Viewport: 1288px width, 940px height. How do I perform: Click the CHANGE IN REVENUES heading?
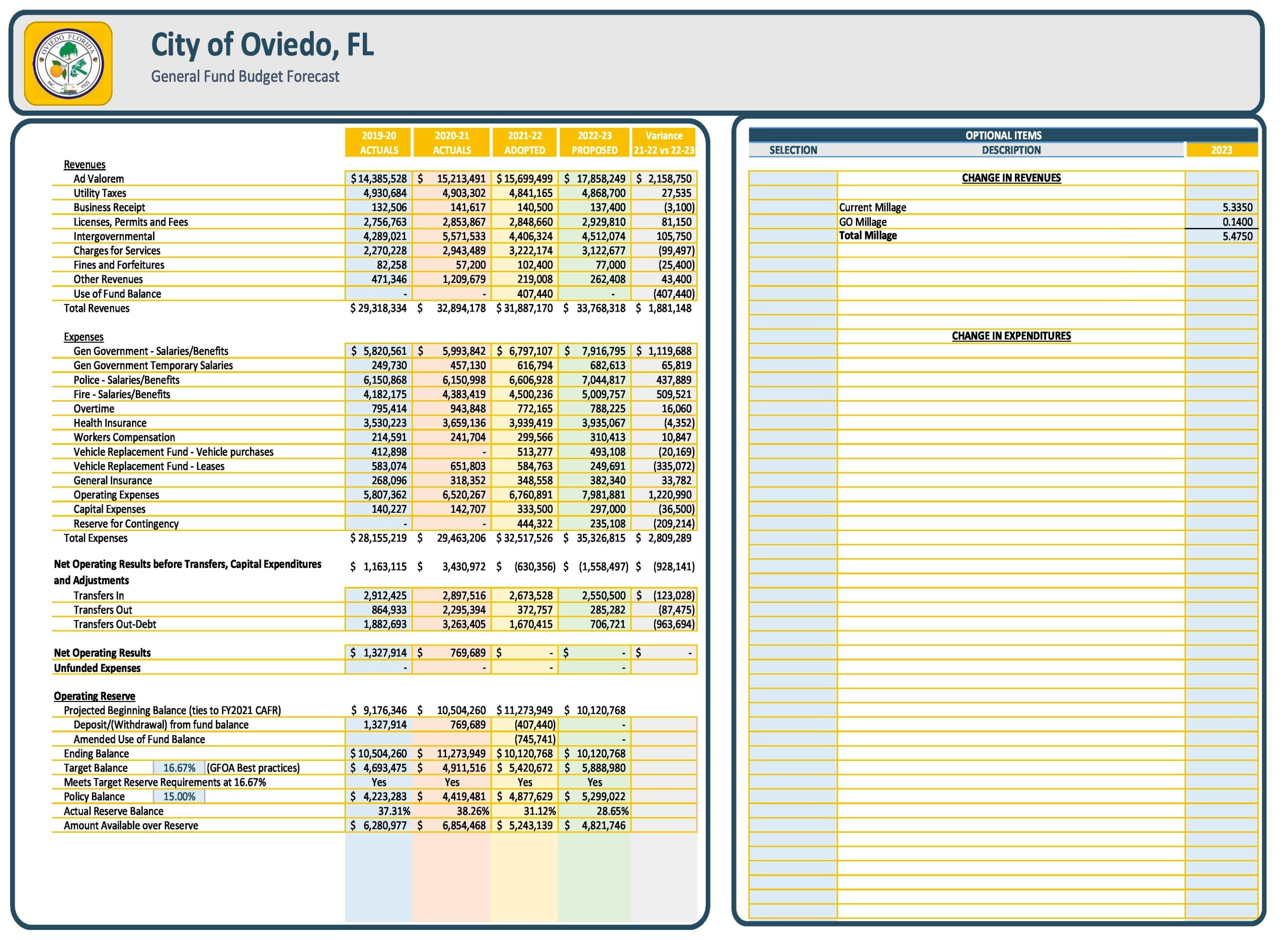click(x=1011, y=178)
